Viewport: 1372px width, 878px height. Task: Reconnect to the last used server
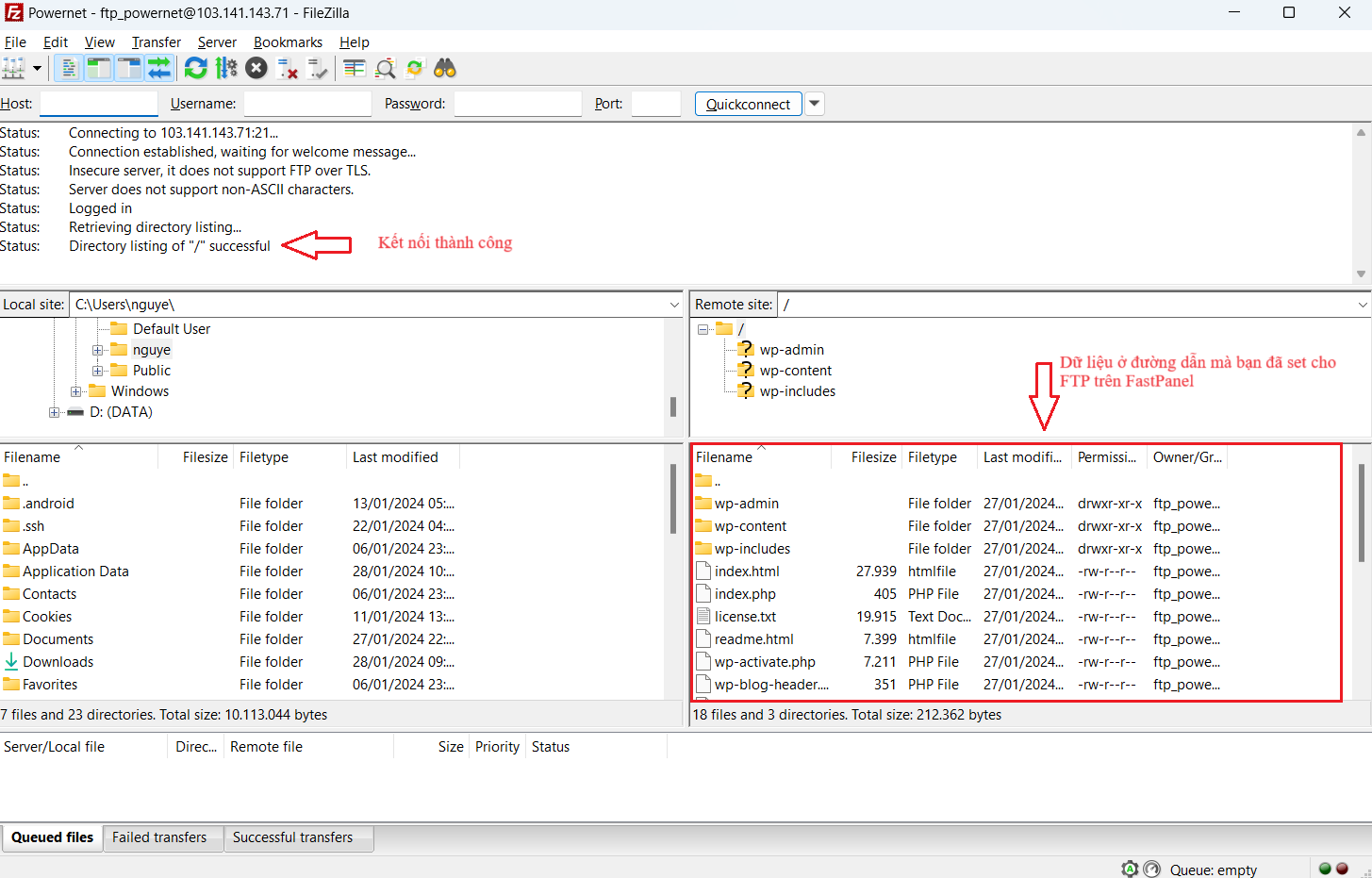(318, 68)
